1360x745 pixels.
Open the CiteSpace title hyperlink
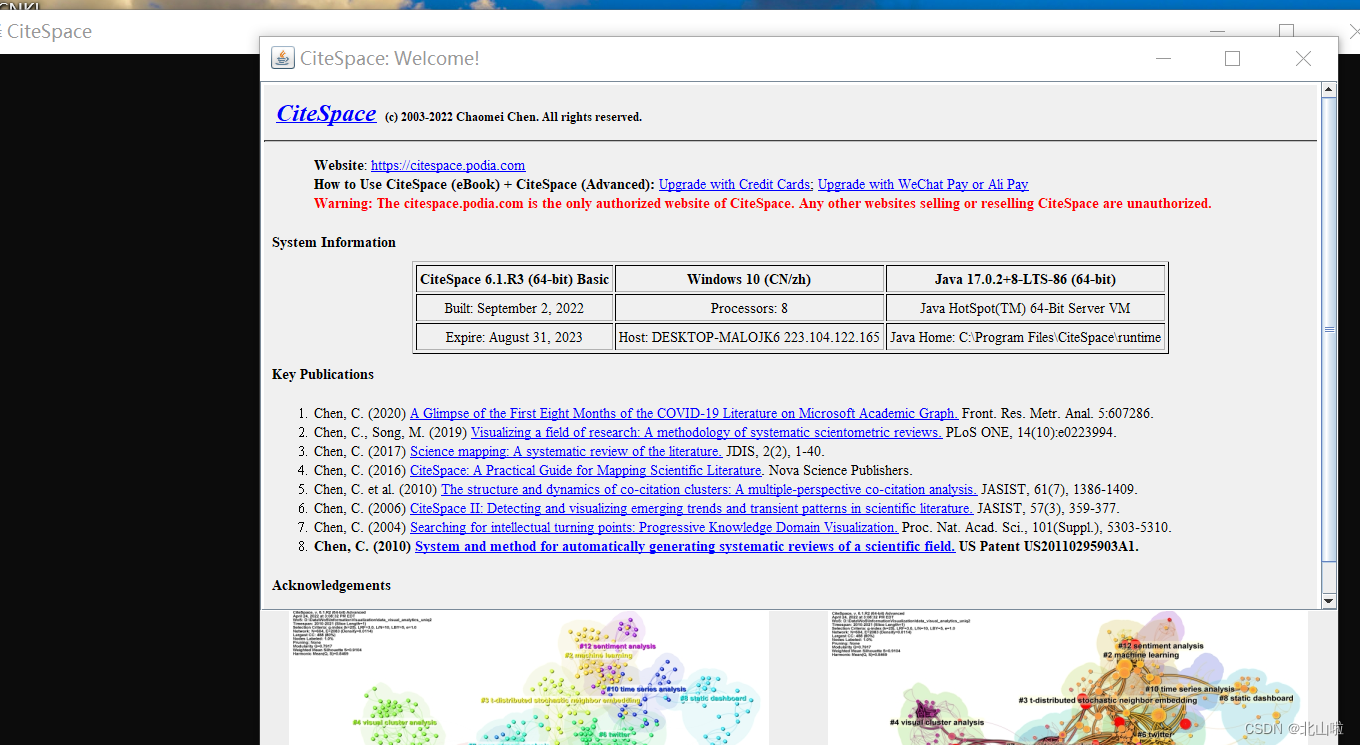pos(326,113)
